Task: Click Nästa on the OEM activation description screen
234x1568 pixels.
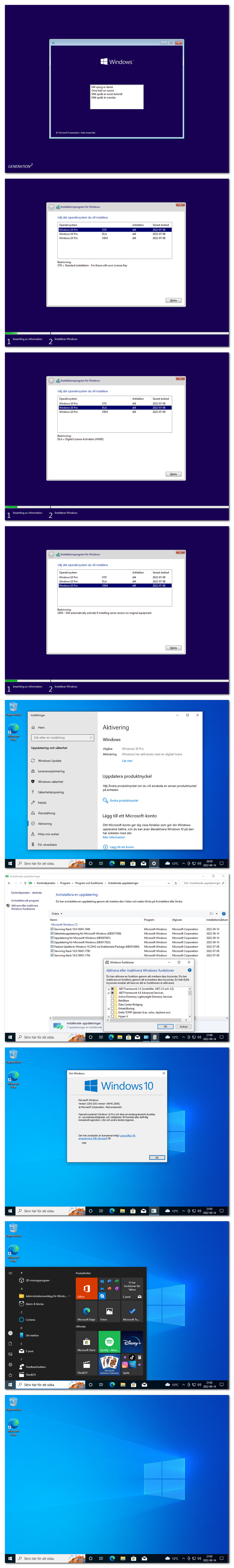Action: tap(173, 648)
